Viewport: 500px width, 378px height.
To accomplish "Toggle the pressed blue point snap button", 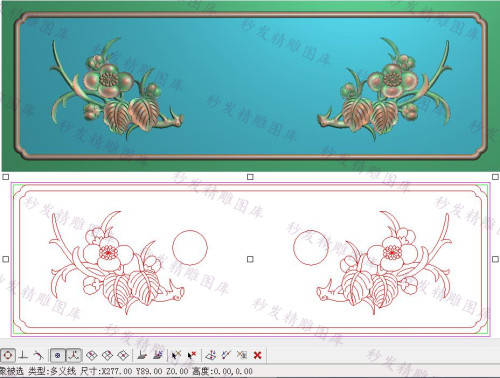I will [x=57, y=355].
